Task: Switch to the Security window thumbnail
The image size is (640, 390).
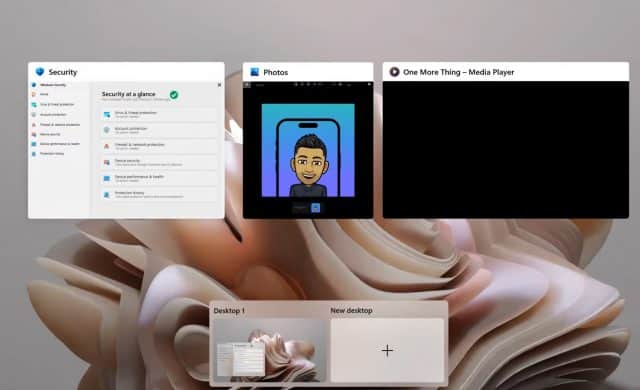Action: tap(126, 140)
